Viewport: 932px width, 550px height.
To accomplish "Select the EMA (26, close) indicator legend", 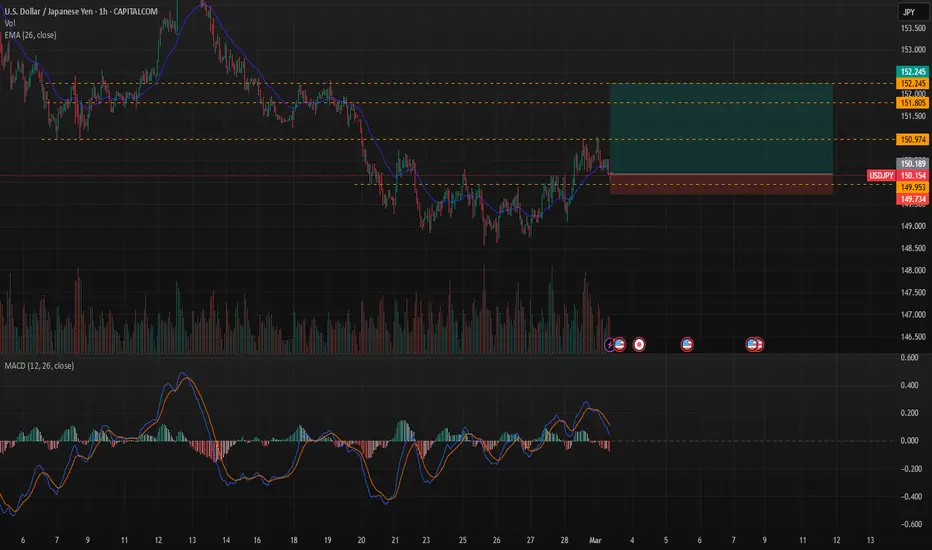I will 30,35.
